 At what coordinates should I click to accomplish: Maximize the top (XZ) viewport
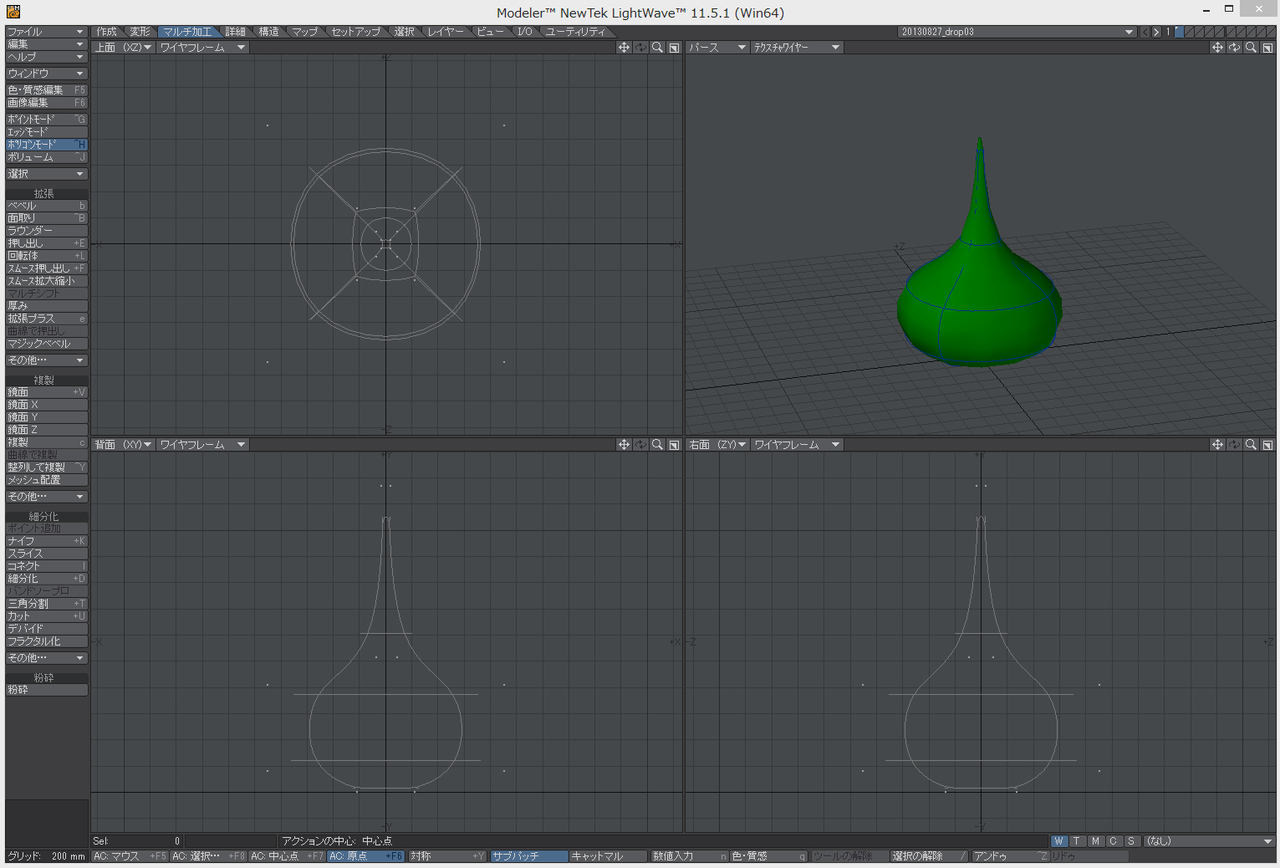click(x=674, y=48)
